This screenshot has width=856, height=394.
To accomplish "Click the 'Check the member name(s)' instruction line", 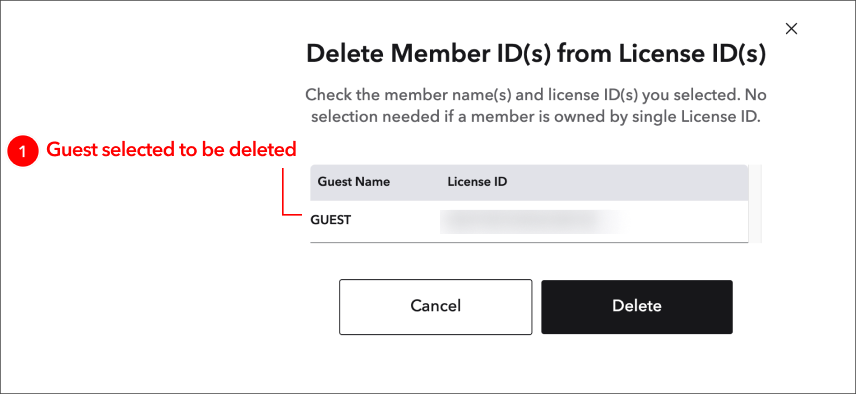I will 536,95.
